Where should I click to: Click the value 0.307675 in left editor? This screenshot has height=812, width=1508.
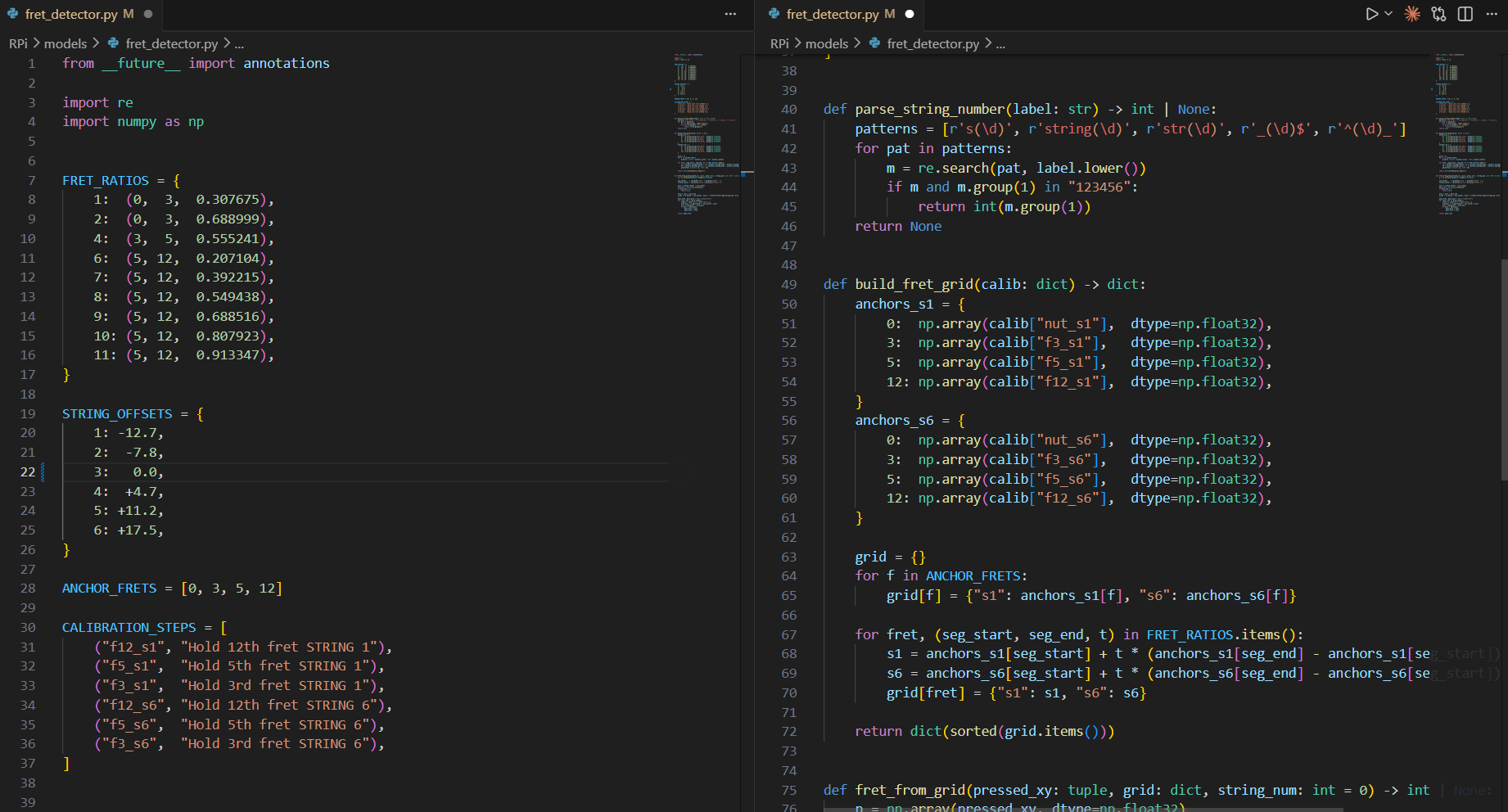click(228, 200)
